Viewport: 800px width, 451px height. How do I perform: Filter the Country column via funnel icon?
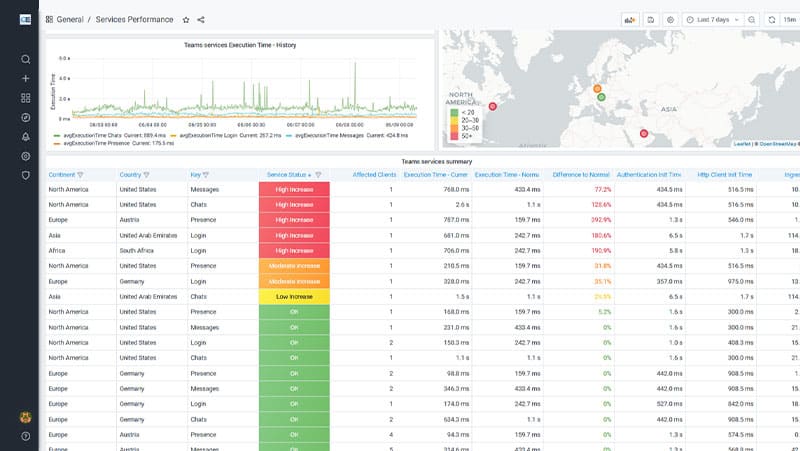146,175
